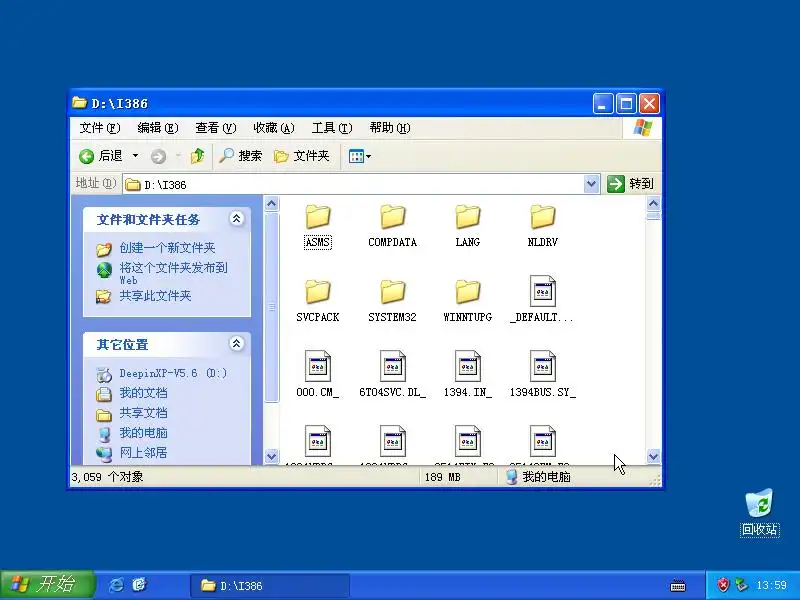Open the ASMS folder icon

(318, 217)
